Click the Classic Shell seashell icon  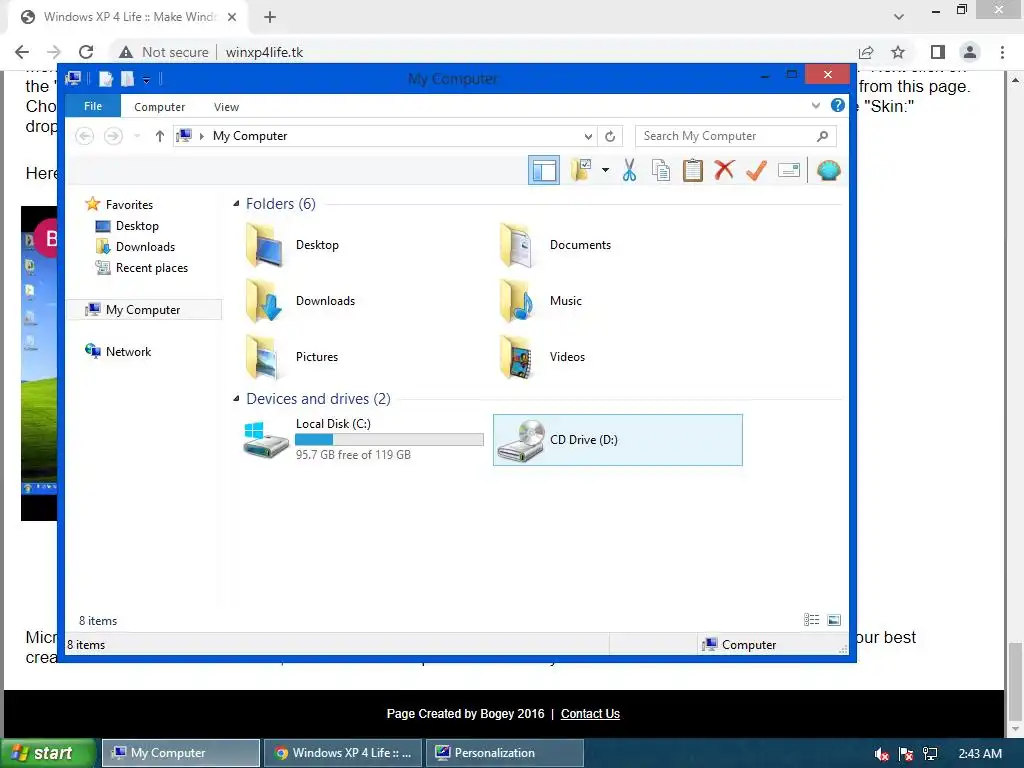click(828, 170)
